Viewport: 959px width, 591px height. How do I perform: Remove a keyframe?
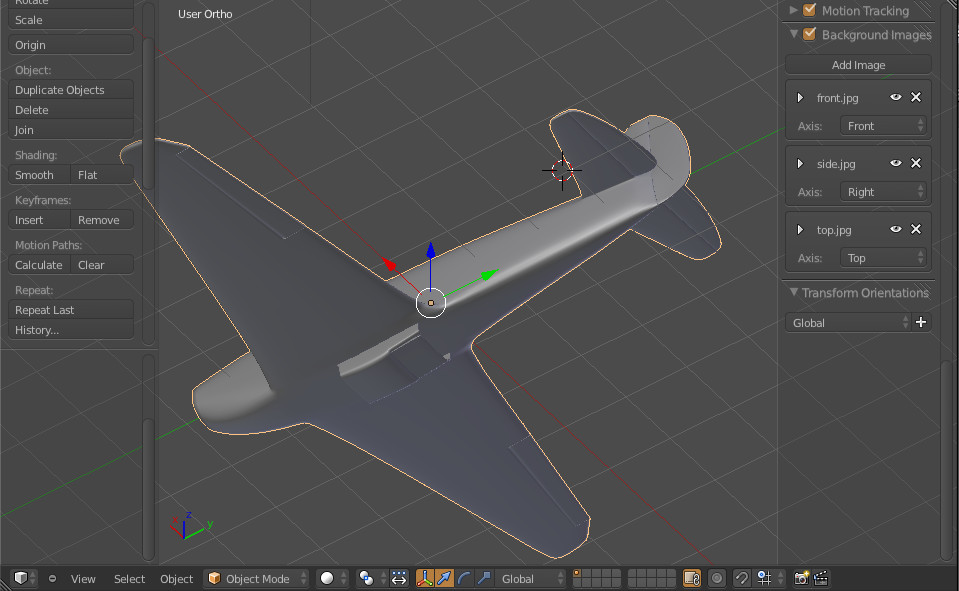(x=102, y=220)
